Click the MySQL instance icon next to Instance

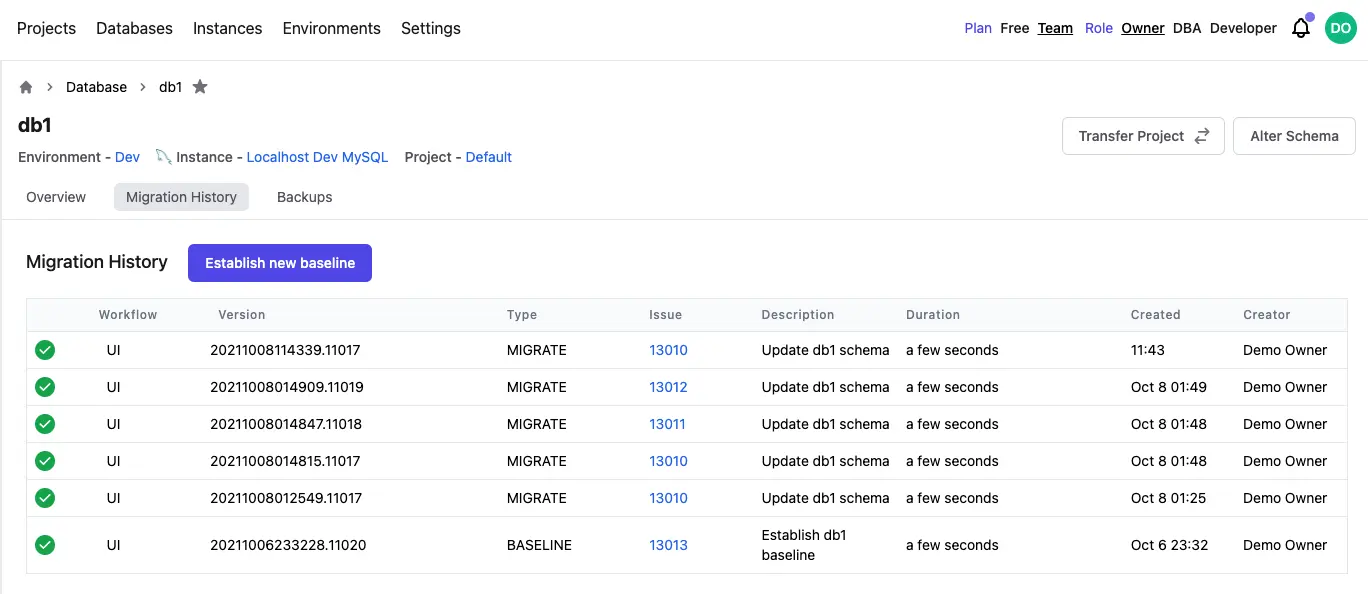(163, 157)
